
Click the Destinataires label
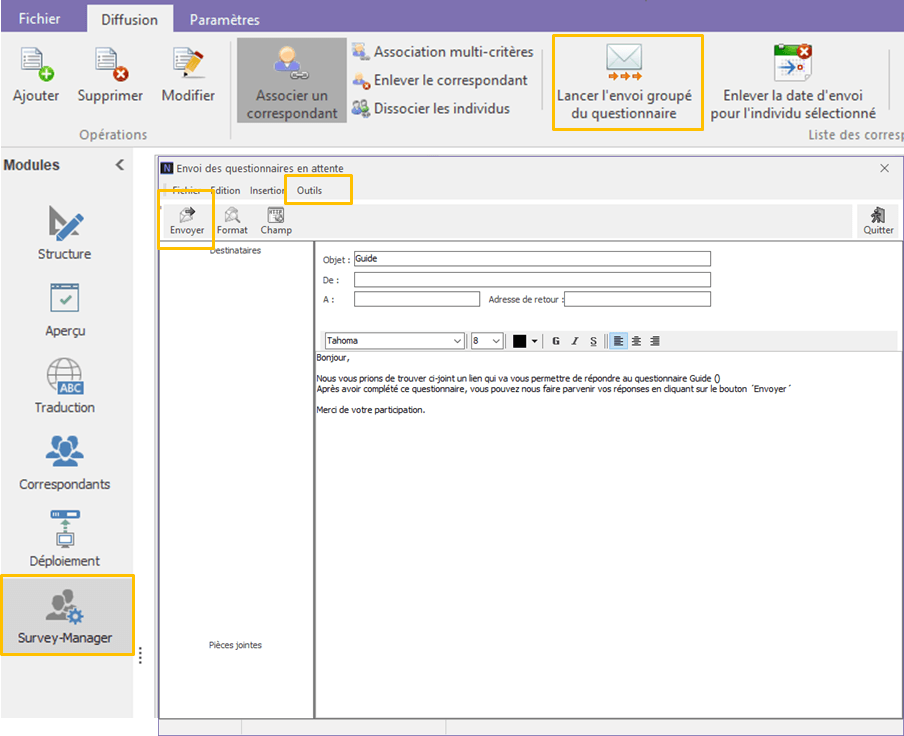pyautogui.click(x=235, y=250)
